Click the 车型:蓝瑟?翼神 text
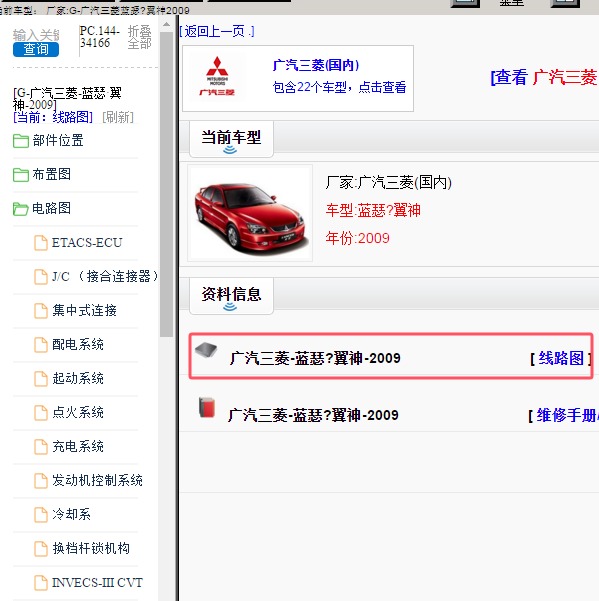This screenshot has height=601, width=599. click(373, 210)
